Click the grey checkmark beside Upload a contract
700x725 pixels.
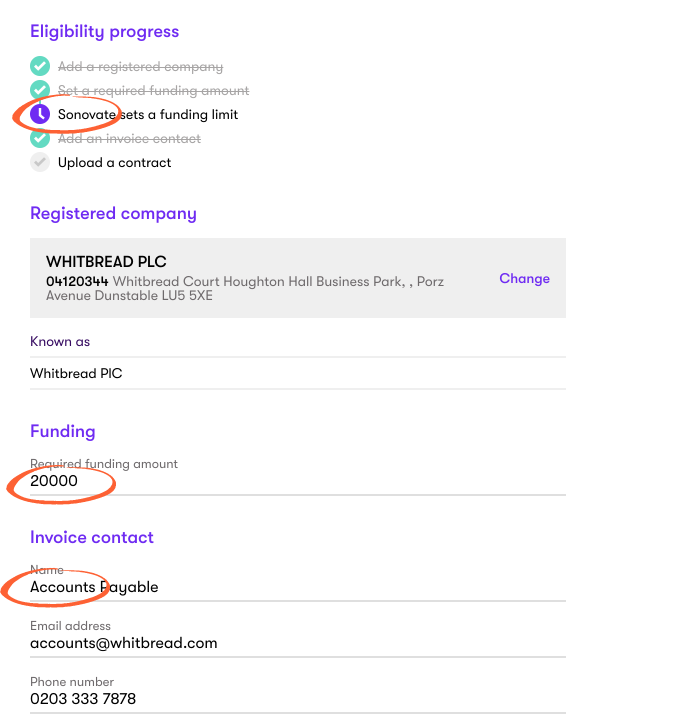pos(40,162)
